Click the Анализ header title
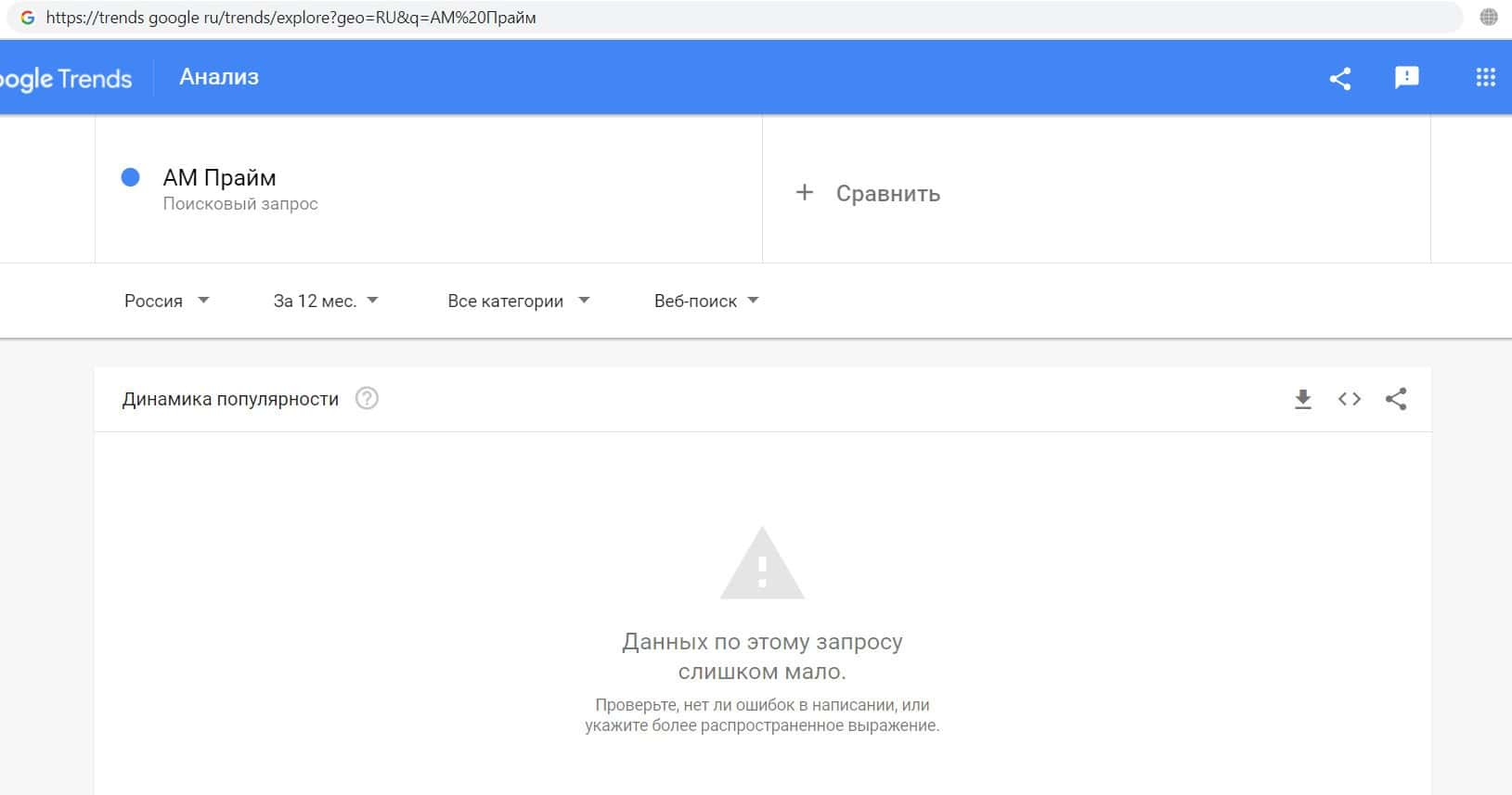 219,77
